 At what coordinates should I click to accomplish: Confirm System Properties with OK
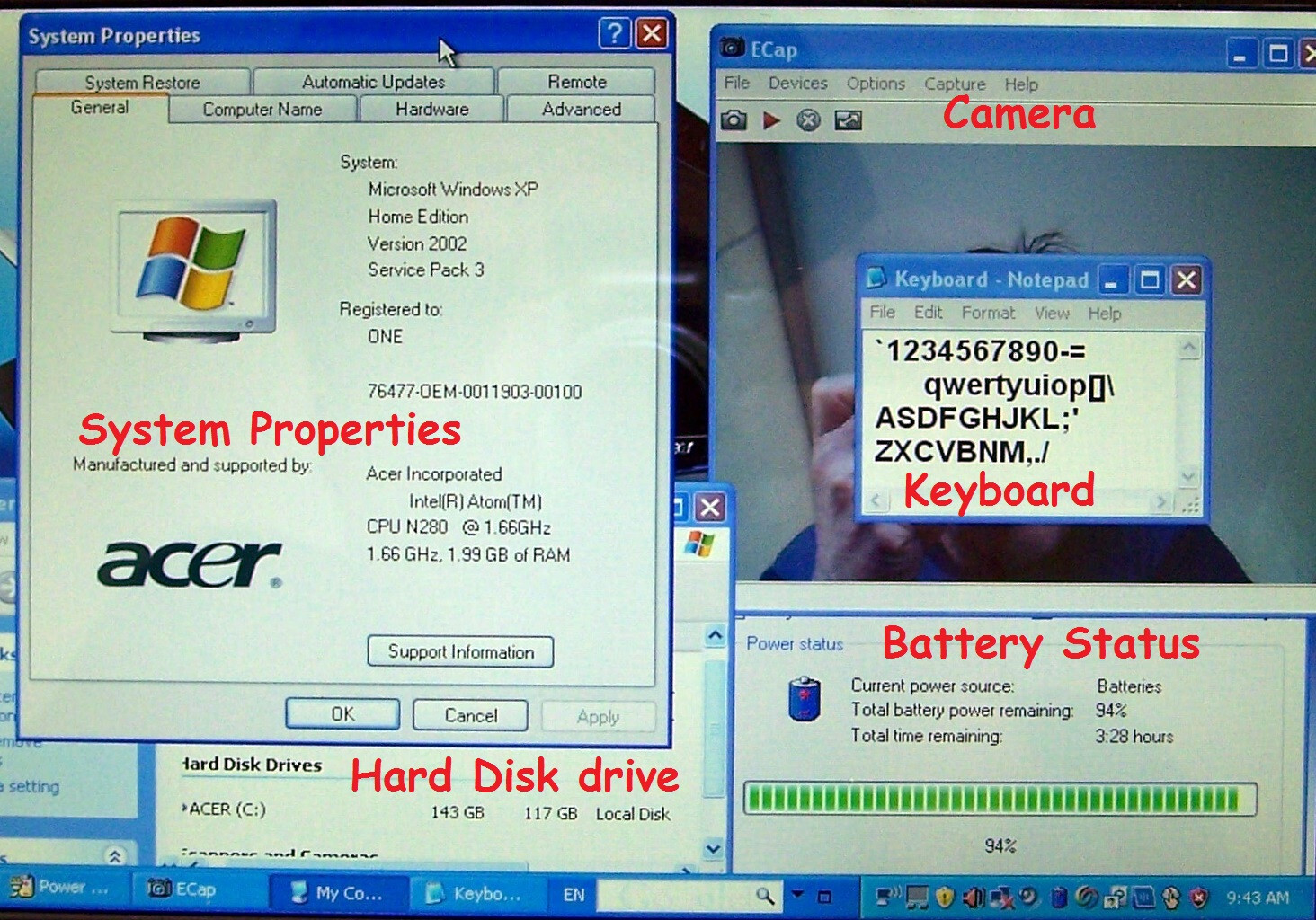342,714
